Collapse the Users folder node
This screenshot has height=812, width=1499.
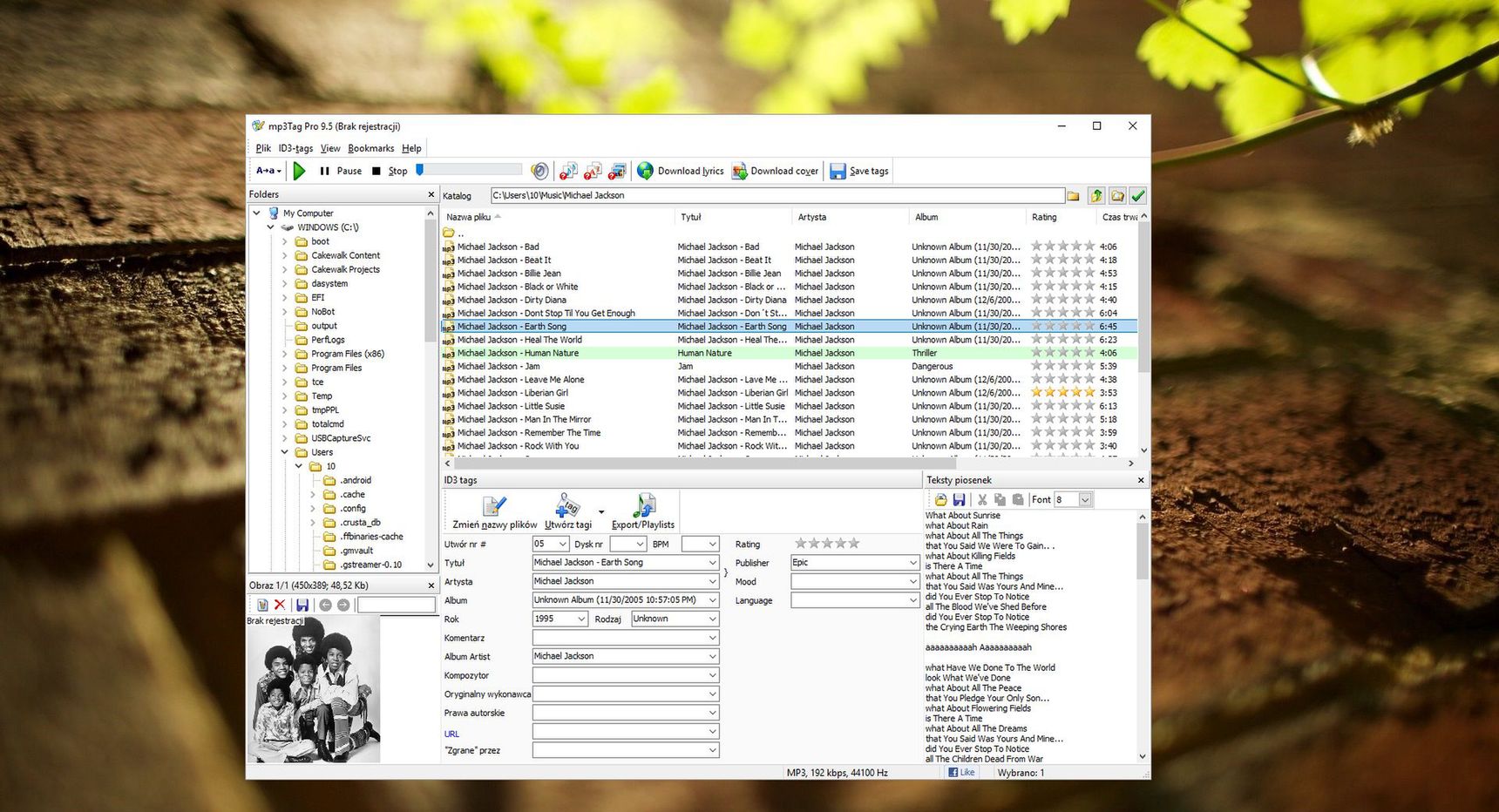[285, 452]
